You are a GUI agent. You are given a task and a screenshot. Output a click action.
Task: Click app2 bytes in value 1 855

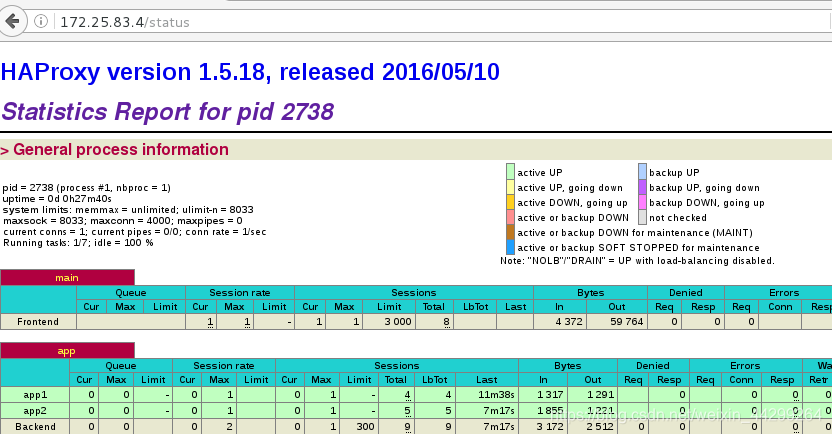pos(550,411)
